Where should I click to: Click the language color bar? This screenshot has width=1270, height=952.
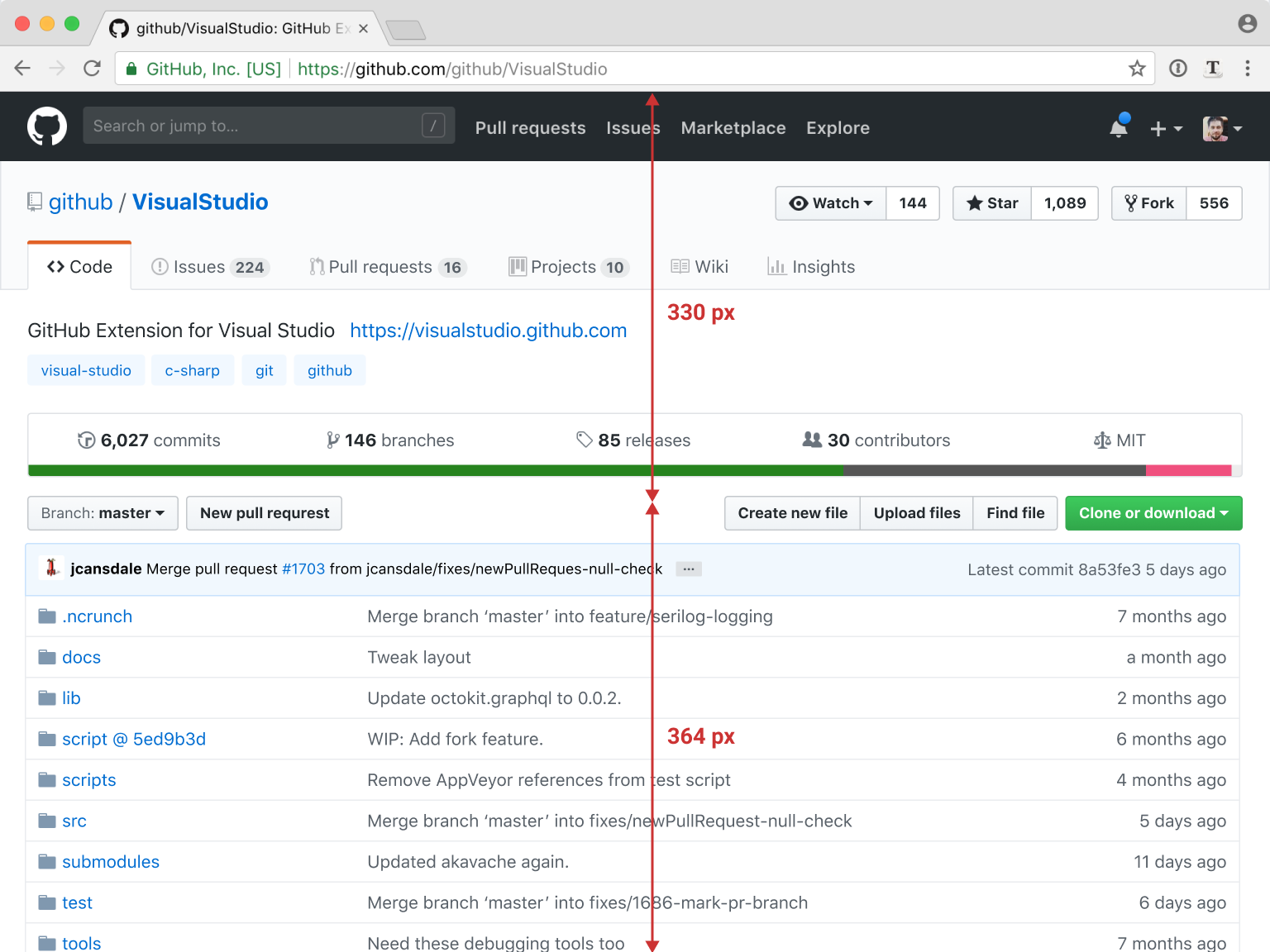496,470
